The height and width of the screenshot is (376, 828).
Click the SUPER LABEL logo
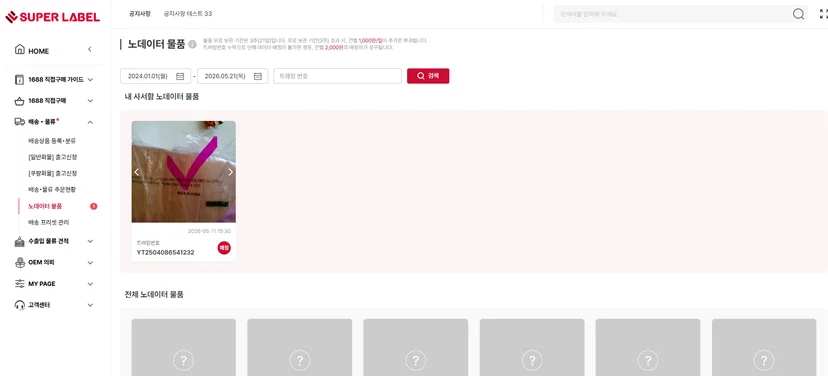click(x=52, y=17)
